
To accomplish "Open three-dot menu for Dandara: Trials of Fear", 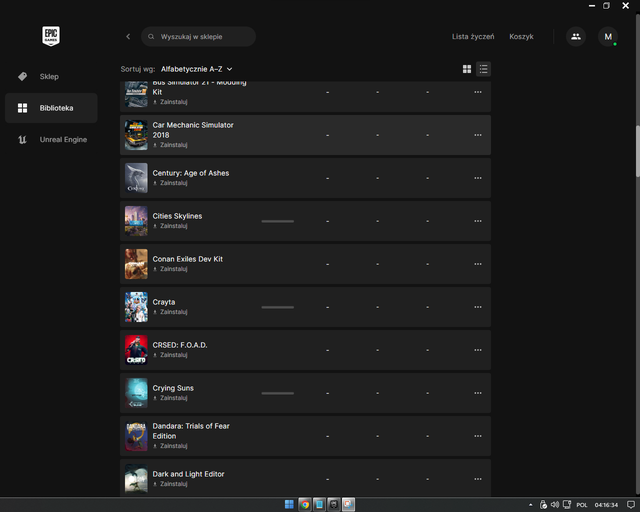I will [478, 436].
